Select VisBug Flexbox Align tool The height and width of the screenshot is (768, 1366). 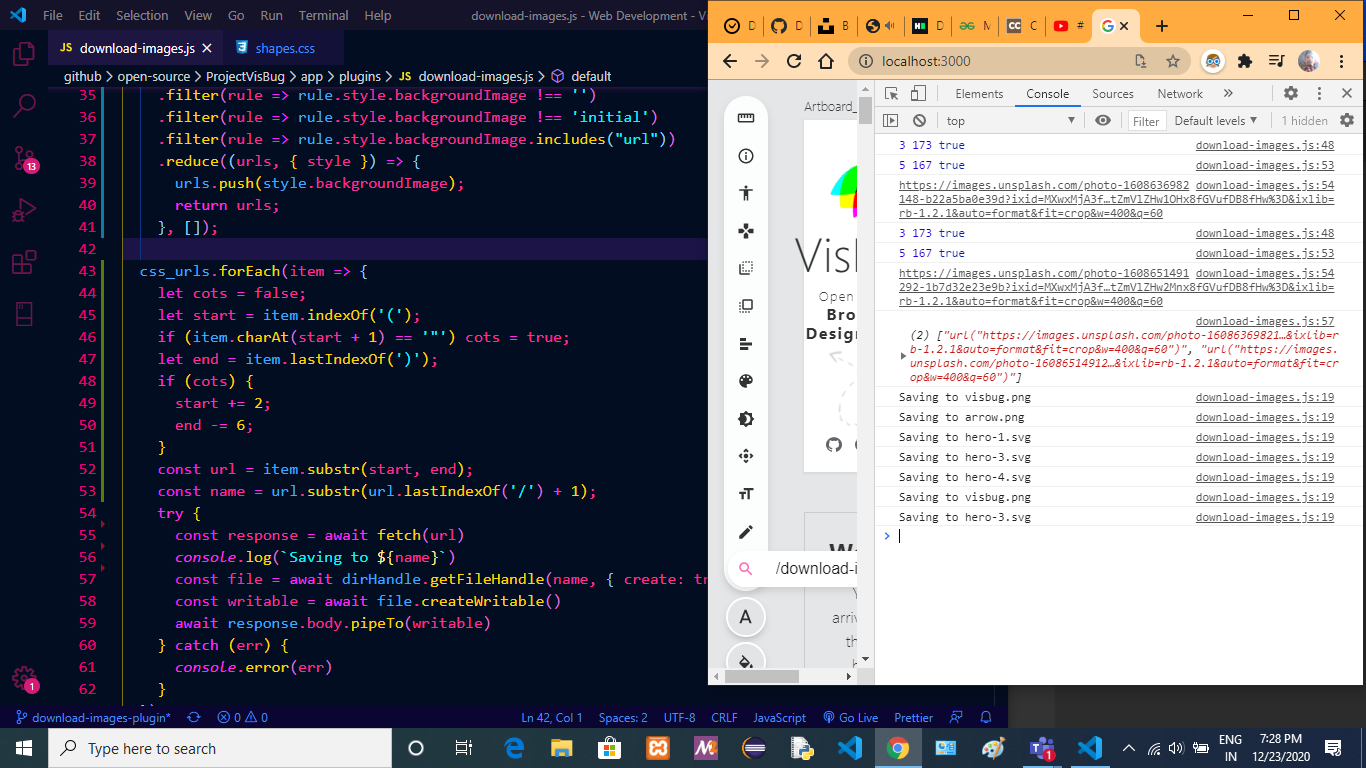pos(745,344)
